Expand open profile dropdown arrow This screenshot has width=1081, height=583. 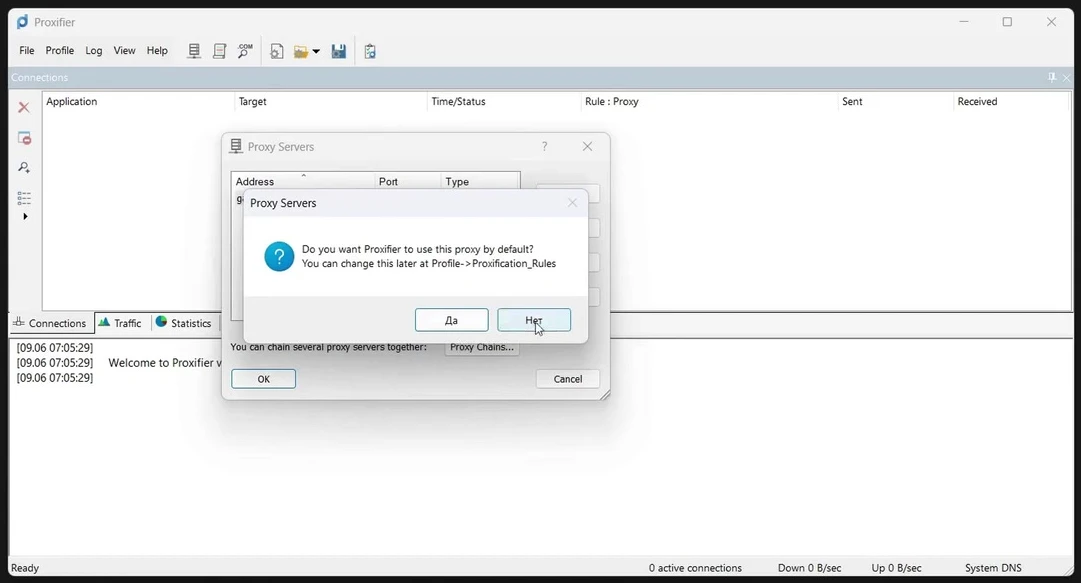pyautogui.click(x=316, y=52)
